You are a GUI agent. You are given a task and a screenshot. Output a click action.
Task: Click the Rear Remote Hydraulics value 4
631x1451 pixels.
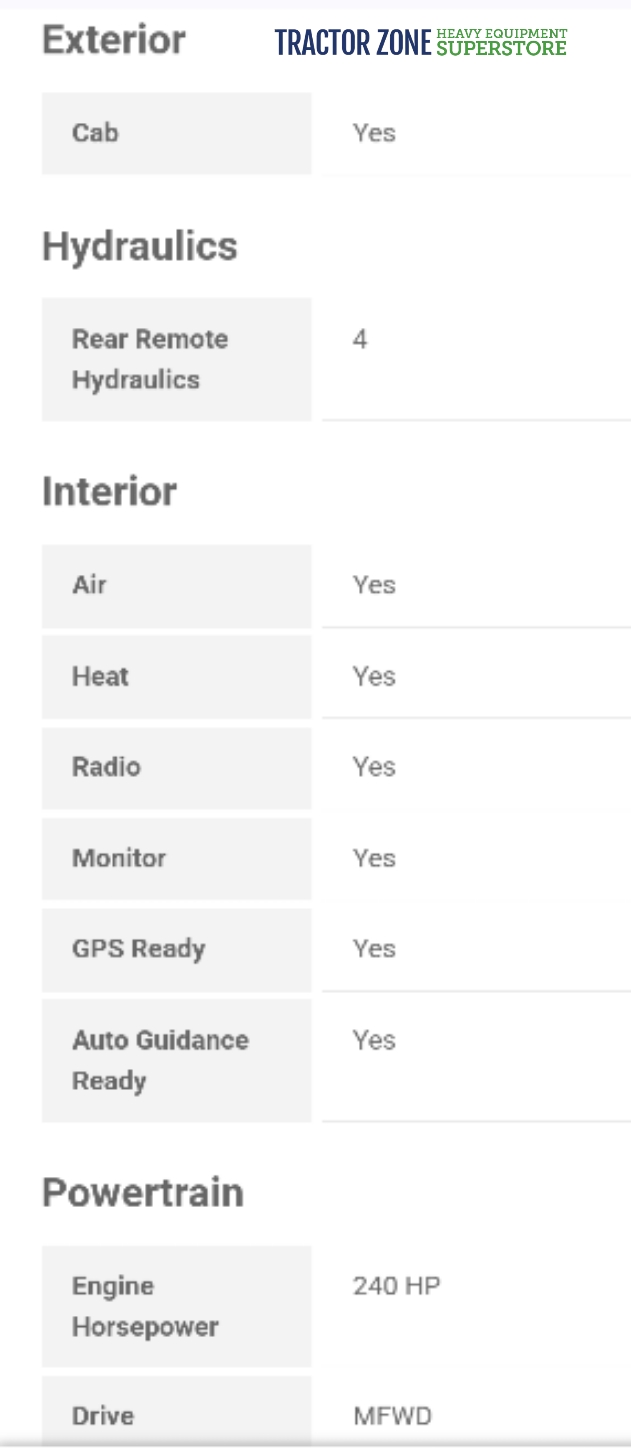tap(360, 340)
